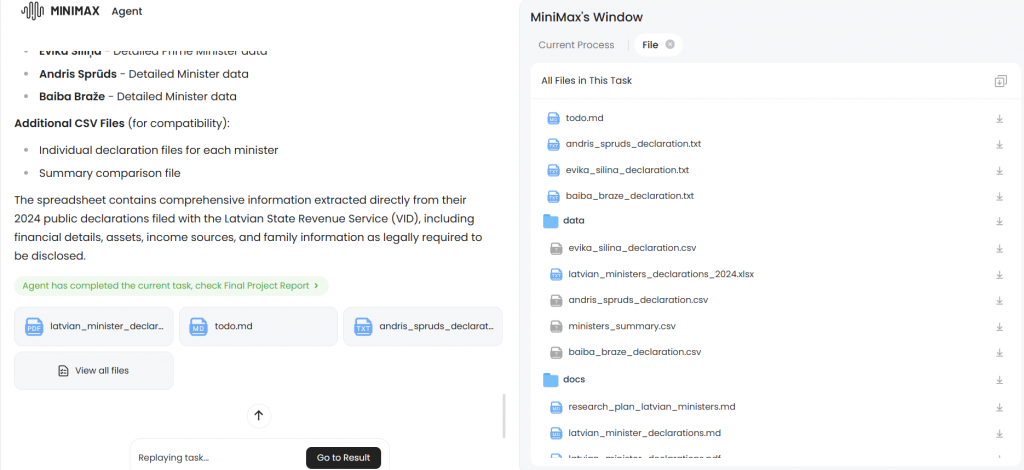1024x470 pixels.
Task: Click the docs folder icon
Action: click(x=551, y=379)
